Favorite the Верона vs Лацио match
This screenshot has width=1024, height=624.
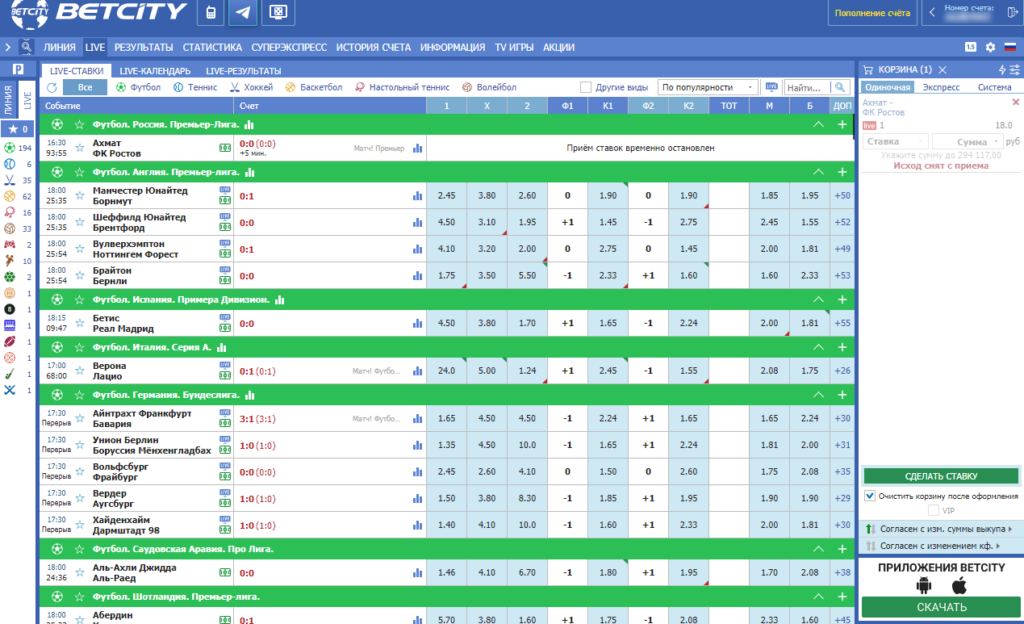80,371
